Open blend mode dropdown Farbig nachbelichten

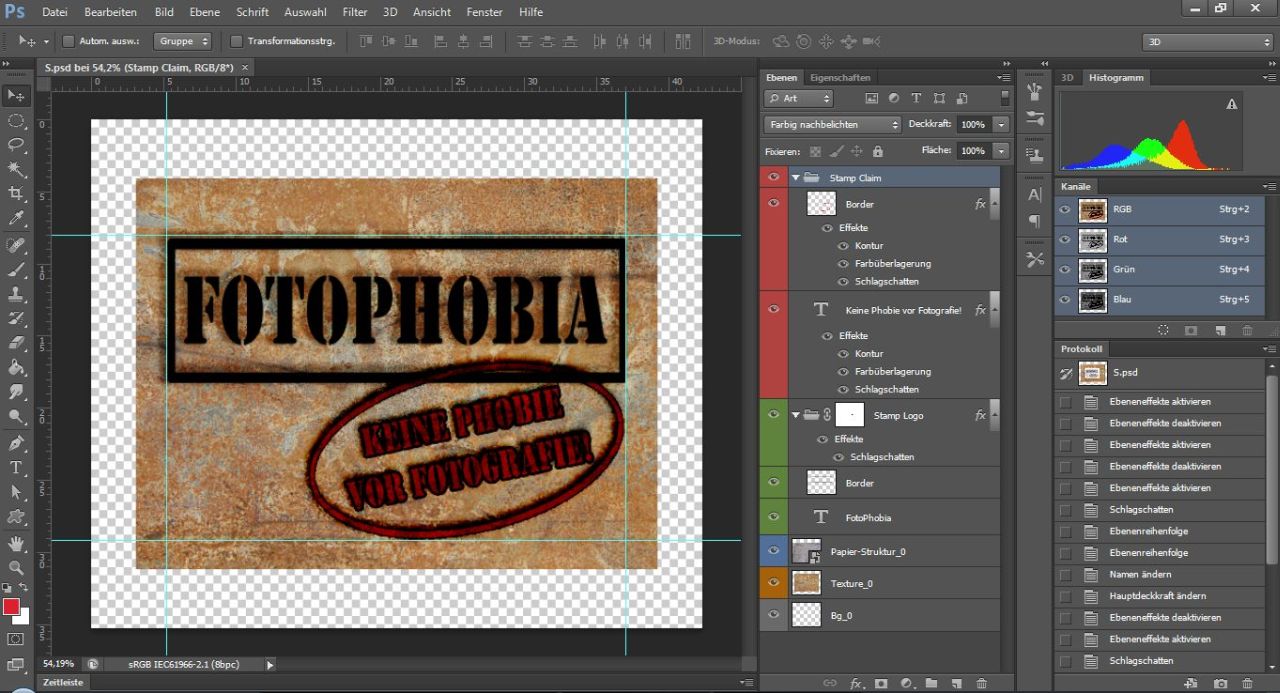[832, 125]
